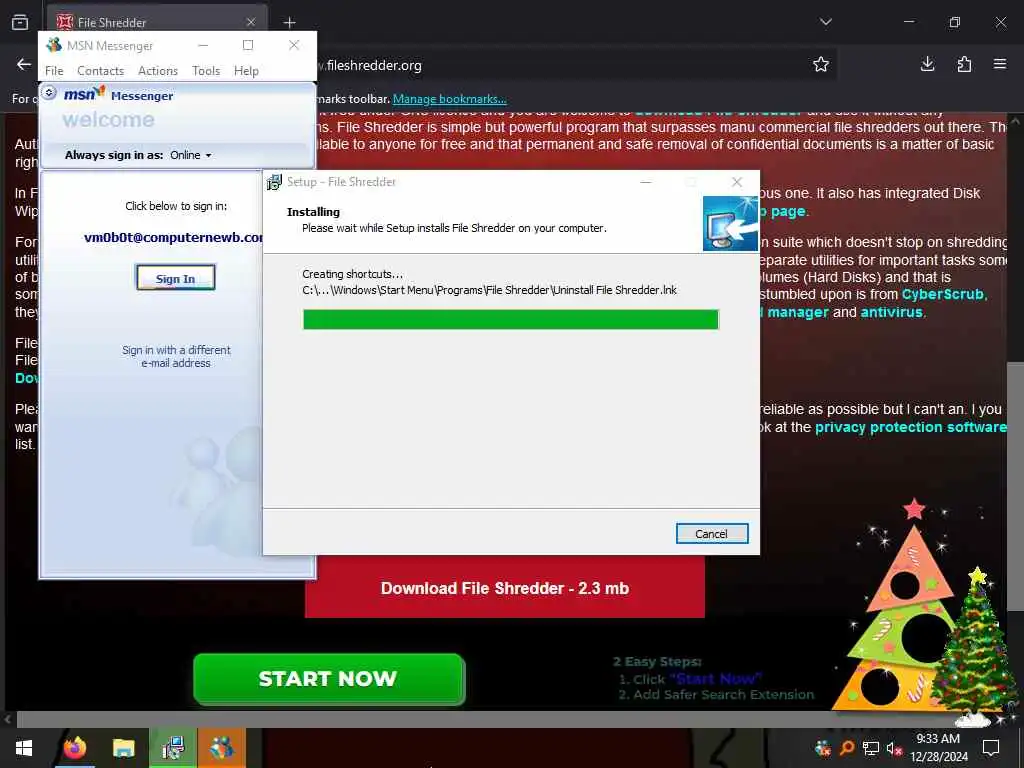1024x768 pixels.
Task: Select the vm0b0t account email in Messenger
Action: [x=174, y=238]
